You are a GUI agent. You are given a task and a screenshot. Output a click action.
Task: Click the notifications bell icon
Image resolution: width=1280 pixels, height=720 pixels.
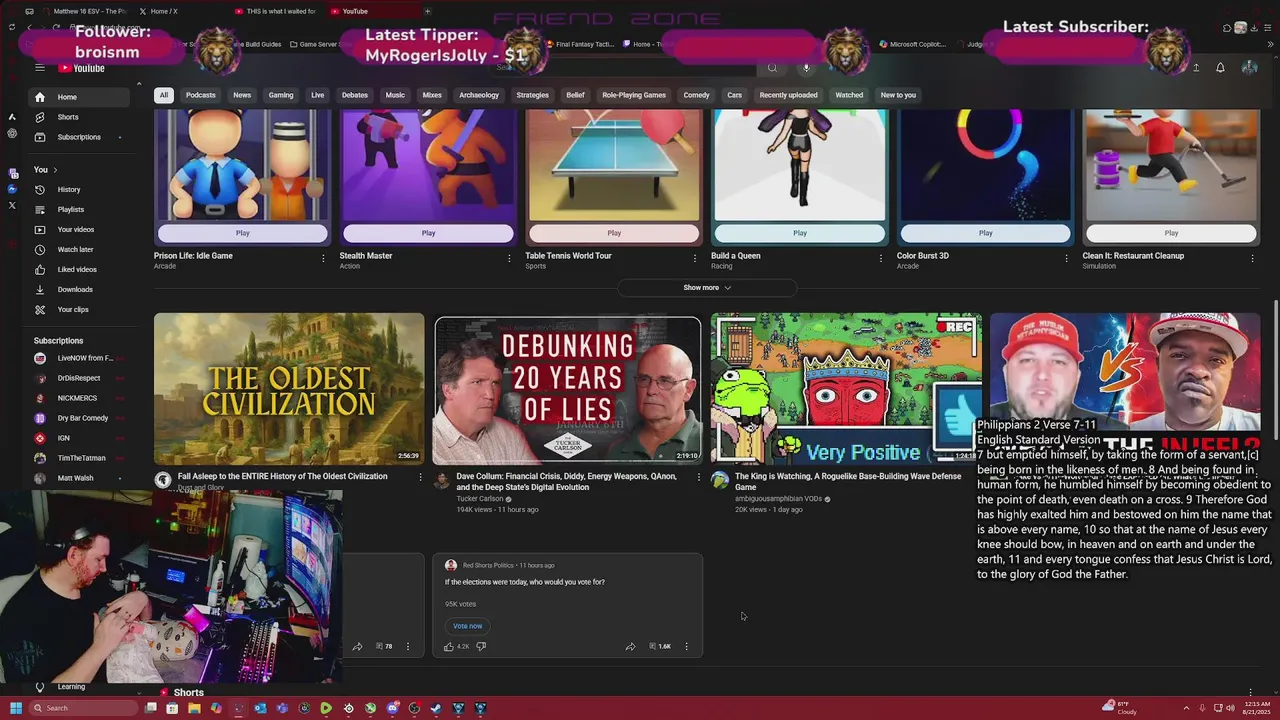pyautogui.click(x=1220, y=68)
